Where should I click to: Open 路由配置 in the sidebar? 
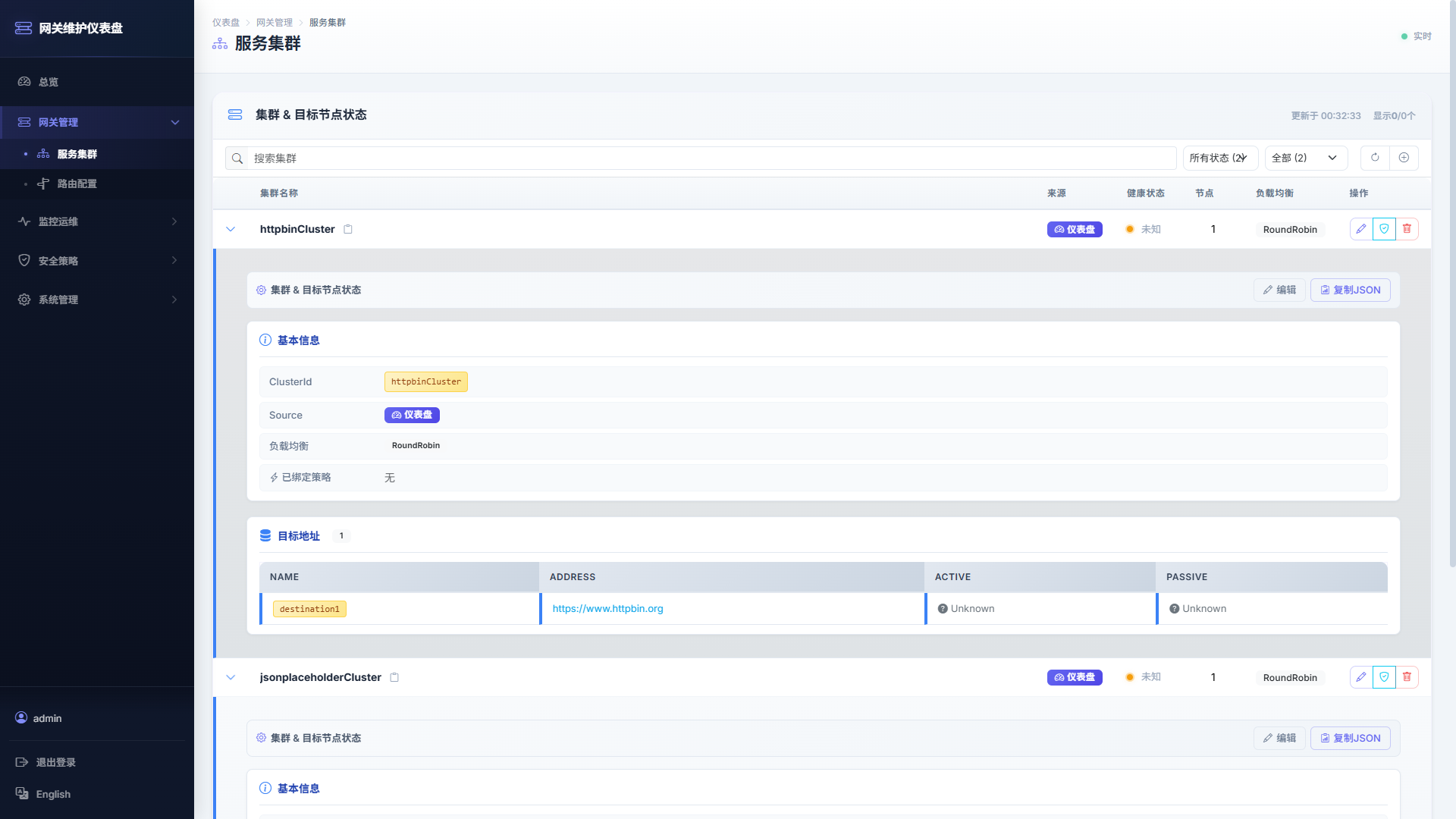tap(97, 184)
